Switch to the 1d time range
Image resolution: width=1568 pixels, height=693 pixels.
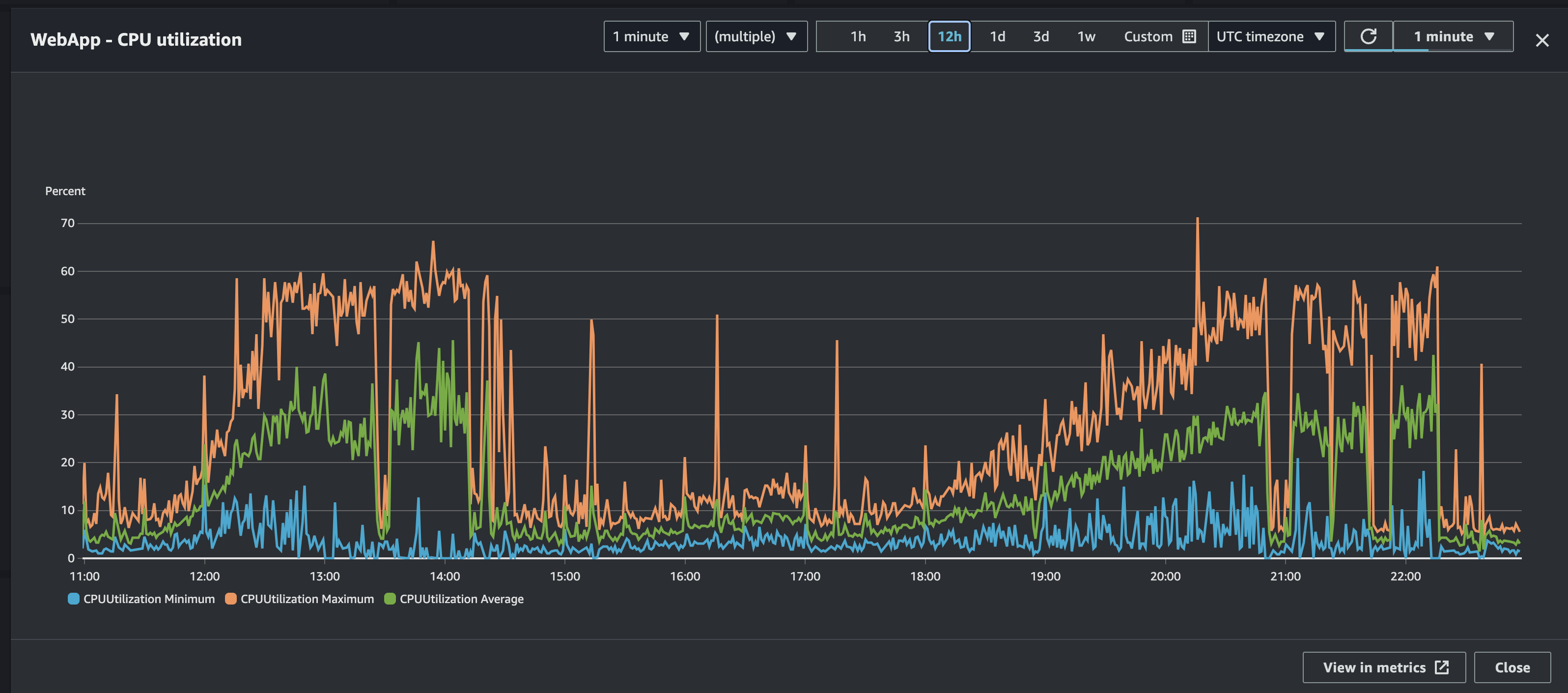998,36
